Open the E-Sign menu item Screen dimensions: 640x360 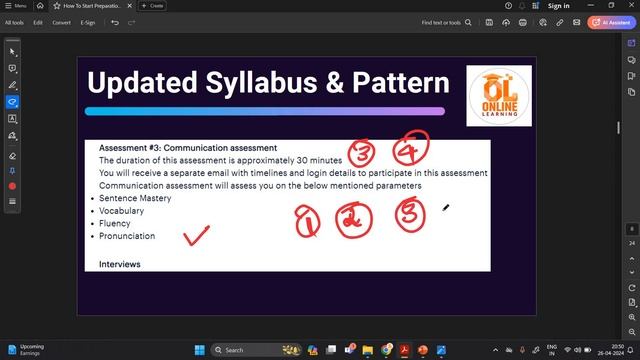coord(88,22)
